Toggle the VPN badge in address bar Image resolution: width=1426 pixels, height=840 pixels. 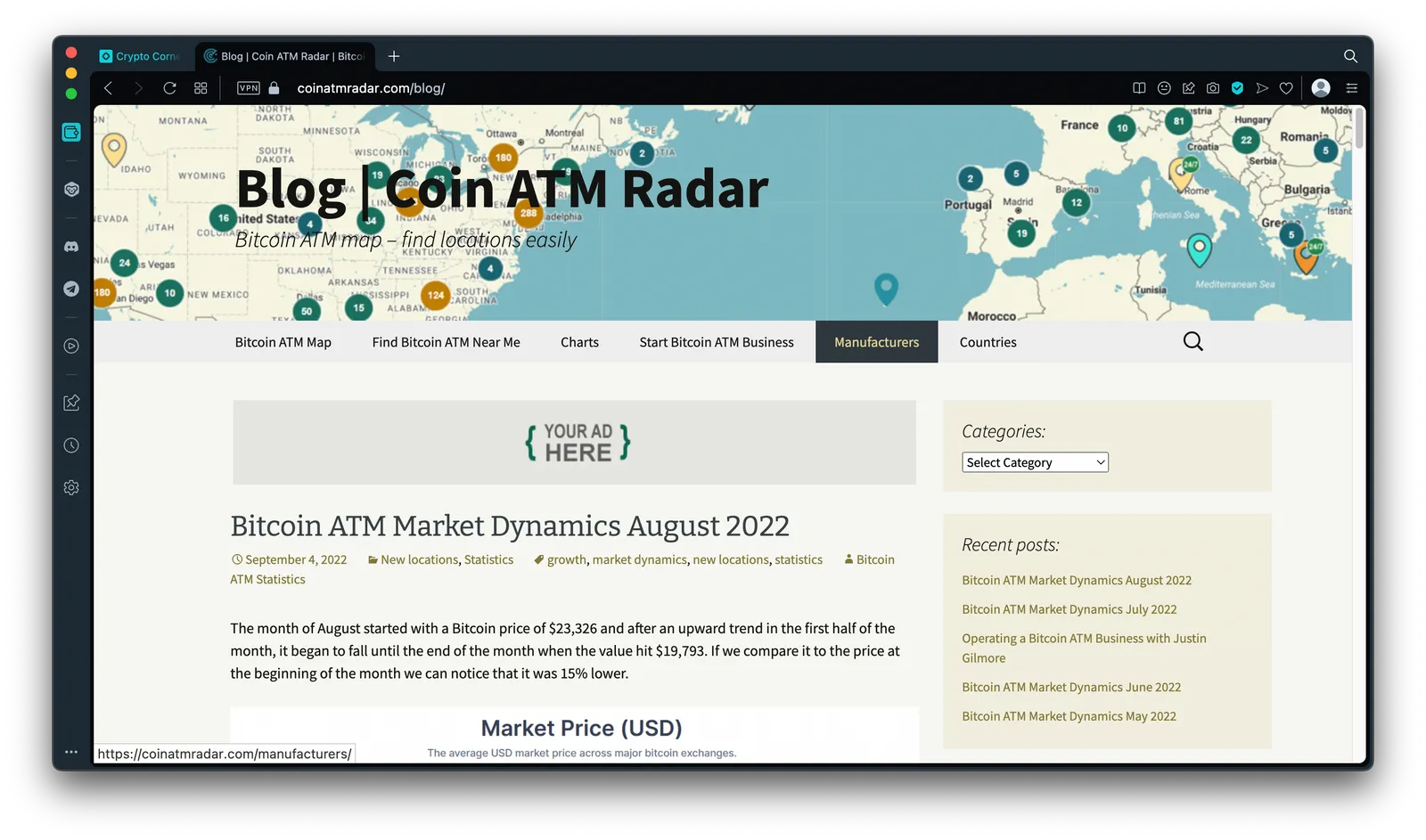tap(249, 88)
